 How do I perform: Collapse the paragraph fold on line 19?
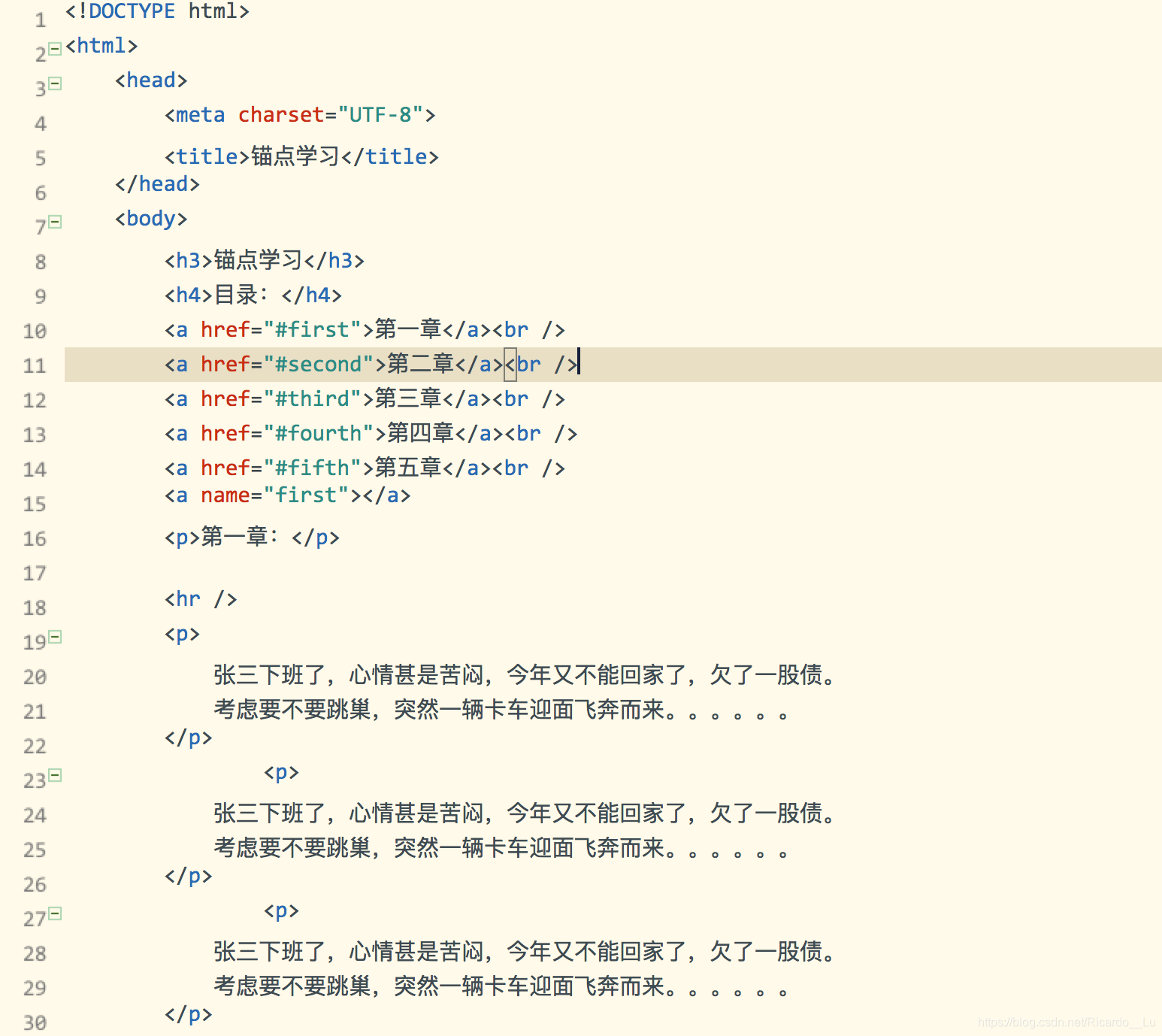pyautogui.click(x=55, y=637)
